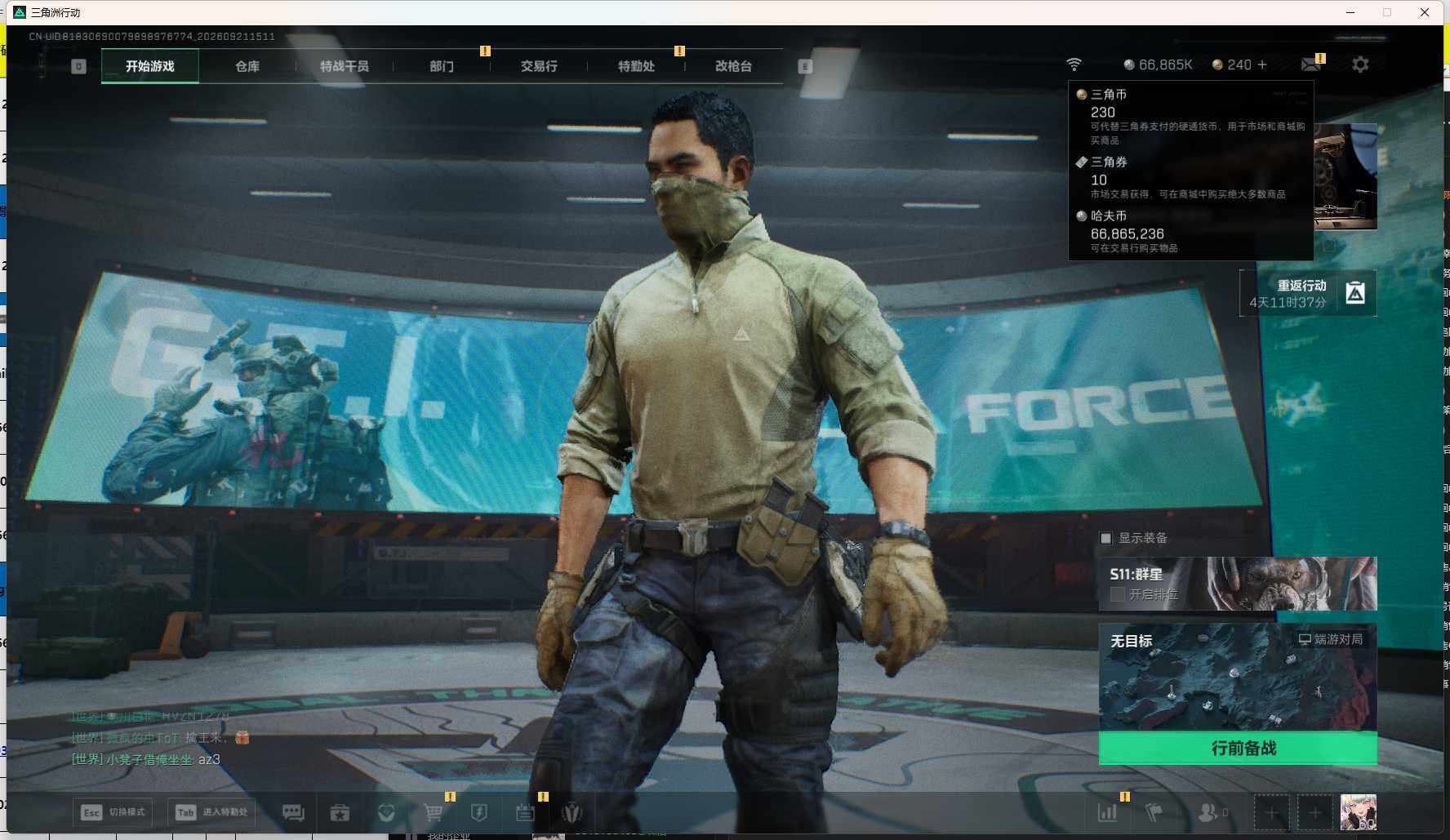Click the first empty teammate plus slot
Image resolution: width=1450 pixels, height=840 pixels.
1272,812
